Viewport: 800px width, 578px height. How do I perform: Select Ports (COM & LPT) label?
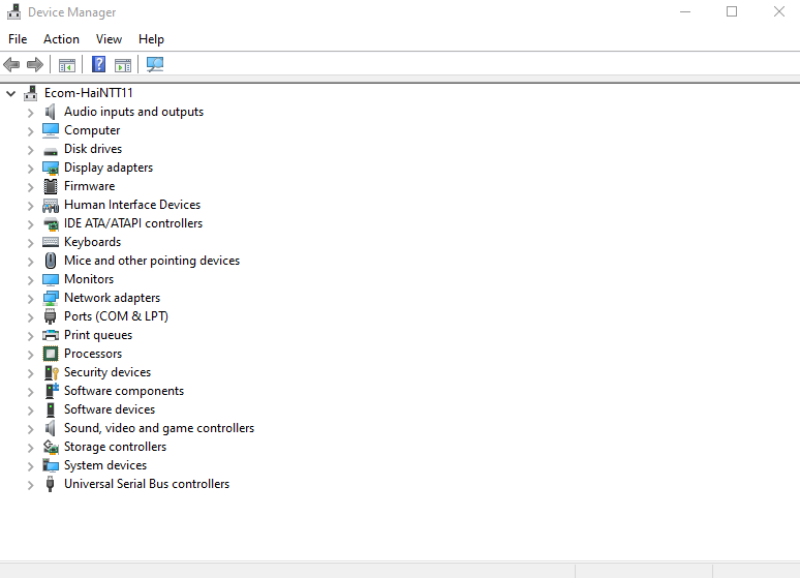tap(116, 316)
